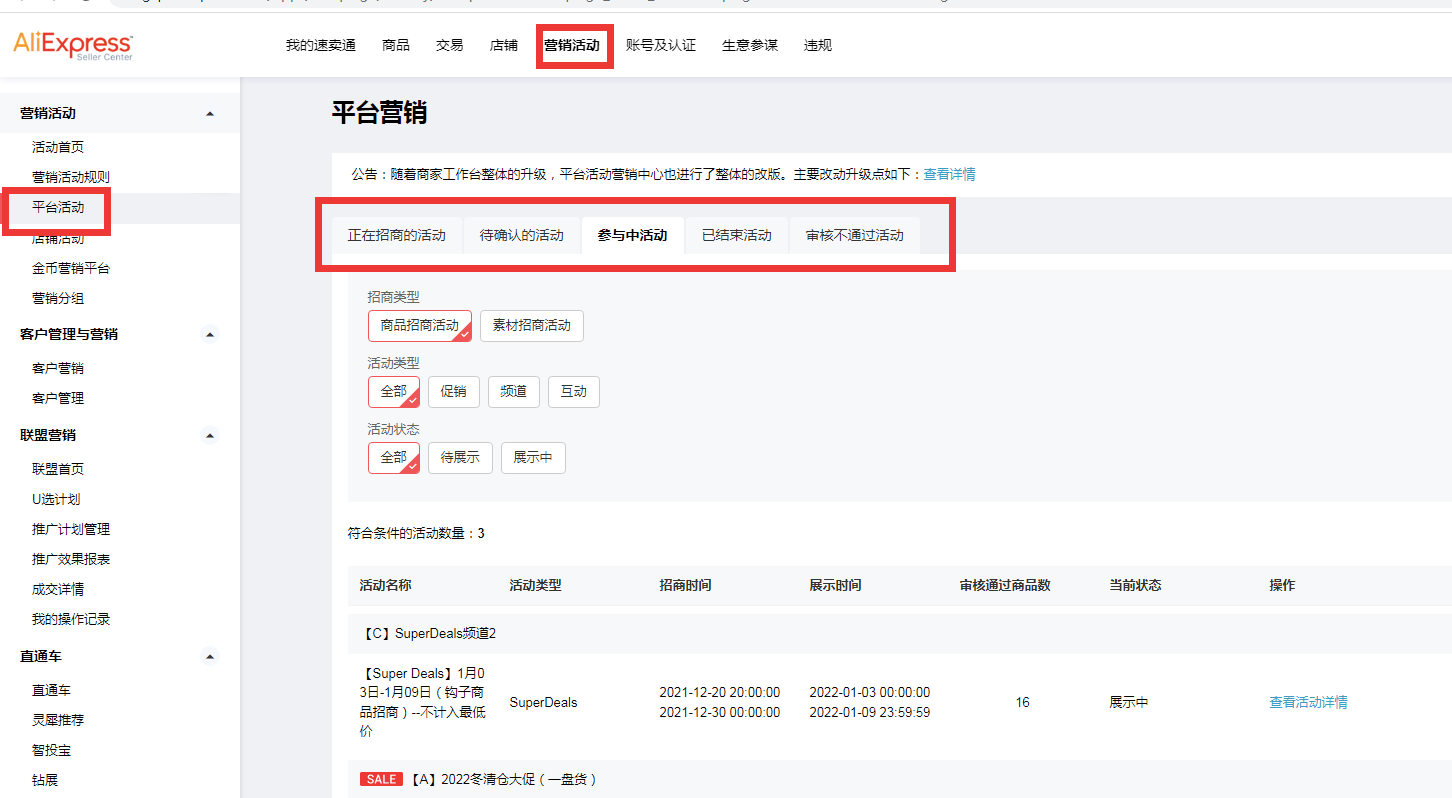
Task: Collapse the 联盟营销 sidebar section
Action: click(210, 435)
